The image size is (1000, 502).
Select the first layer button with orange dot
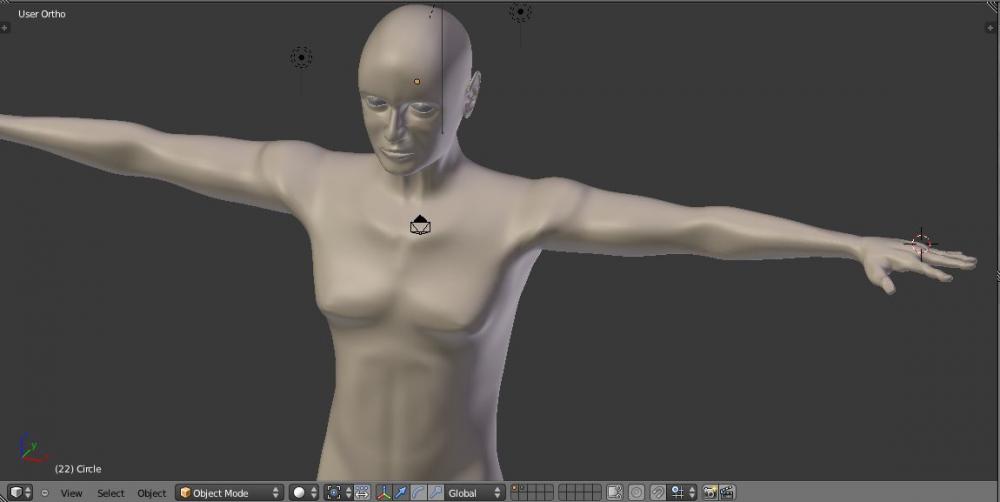(x=515, y=489)
